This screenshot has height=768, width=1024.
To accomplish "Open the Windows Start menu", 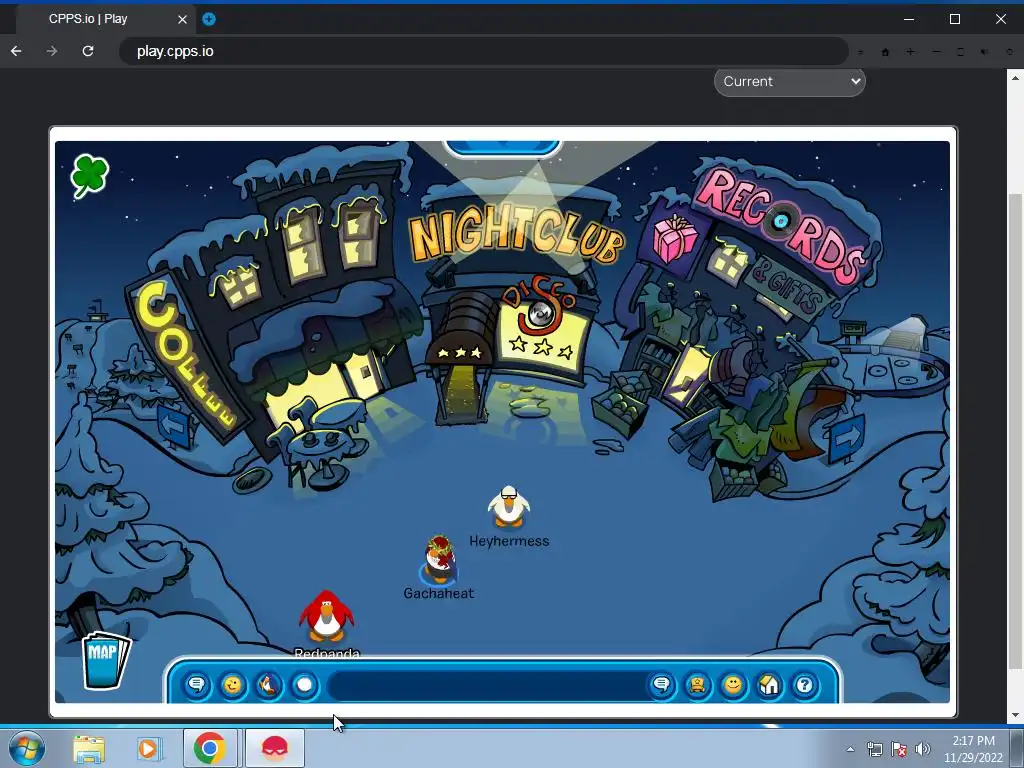I will pyautogui.click(x=27, y=748).
